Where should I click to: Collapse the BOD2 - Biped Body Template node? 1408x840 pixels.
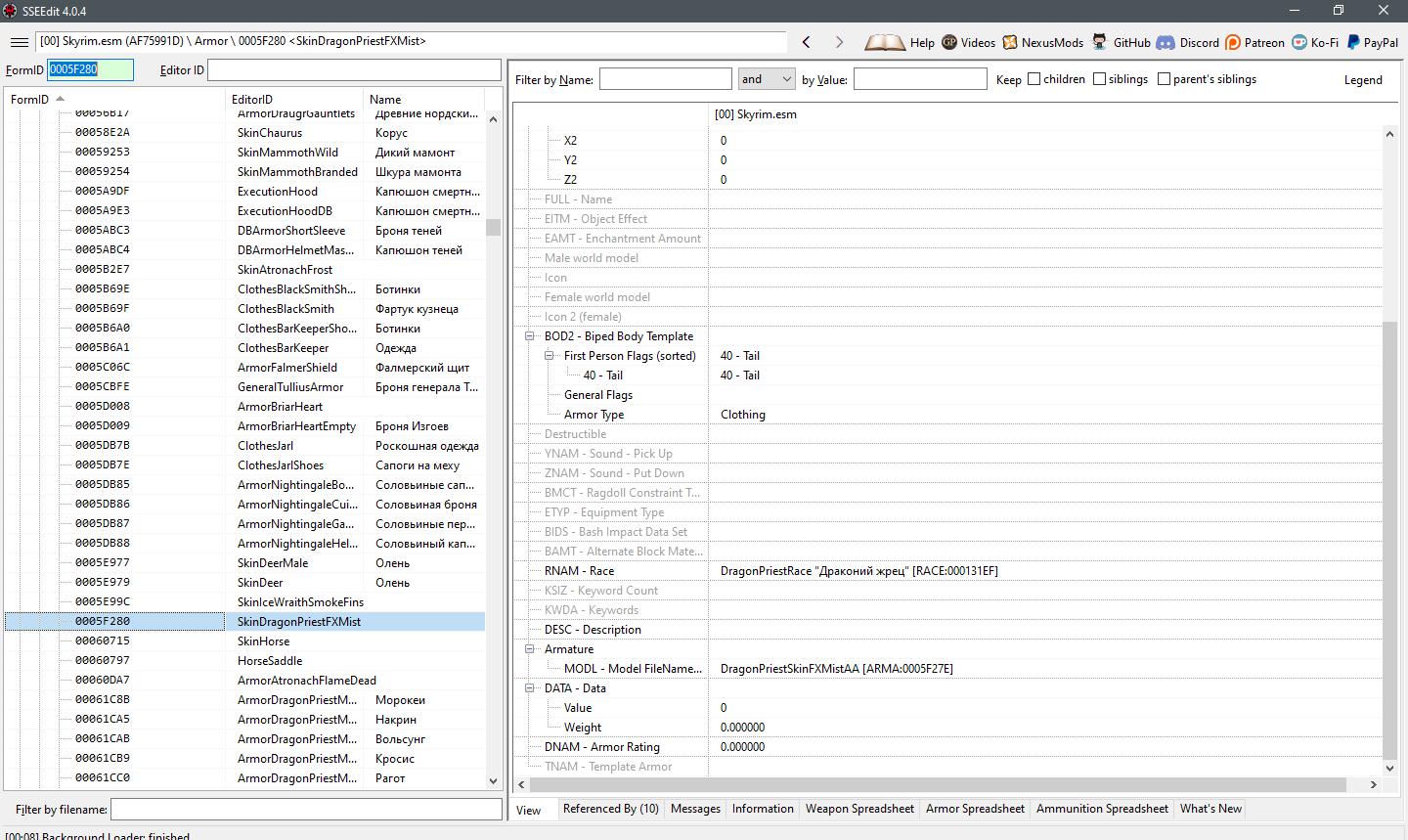pos(530,336)
